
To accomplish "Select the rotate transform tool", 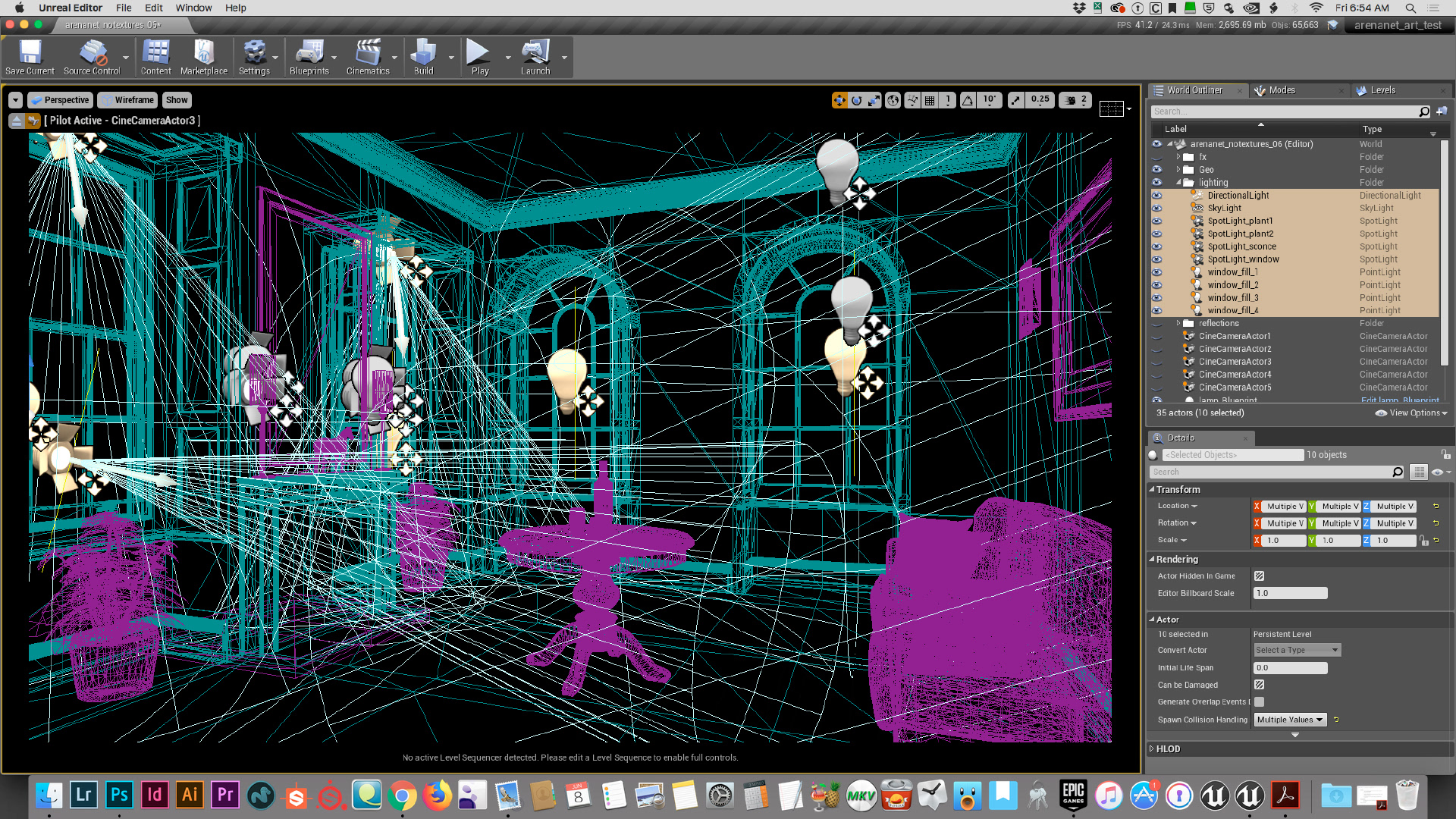I will (x=857, y=100).
